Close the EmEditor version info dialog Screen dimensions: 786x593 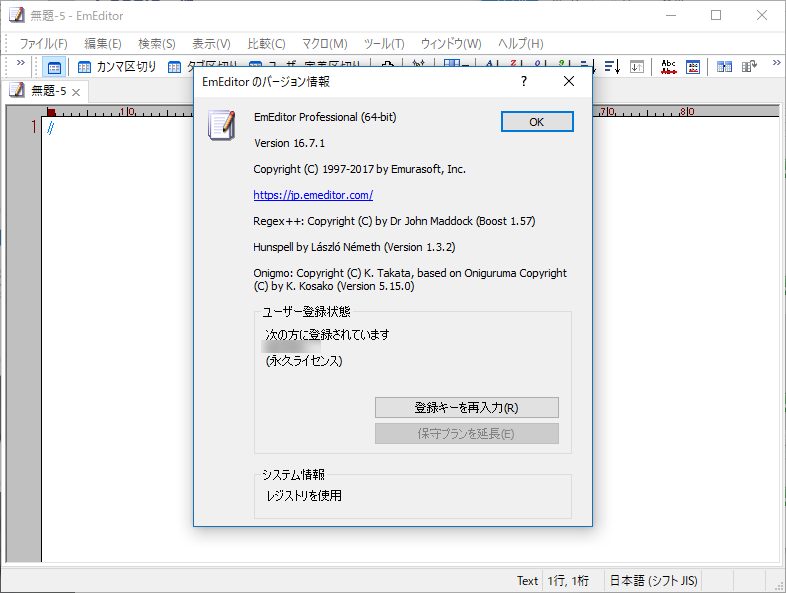point(568,81)
